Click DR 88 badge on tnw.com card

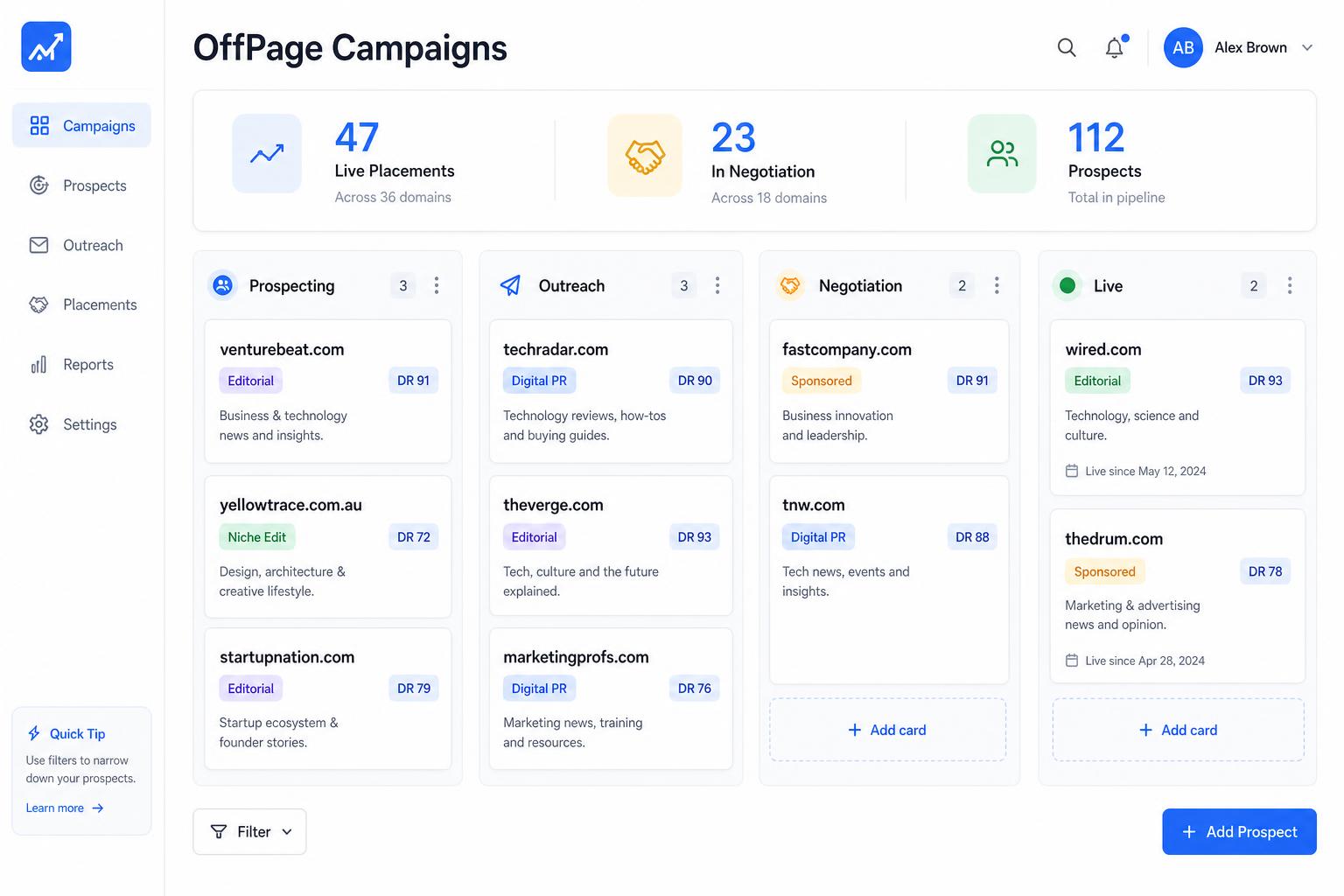tap(972, 537)
